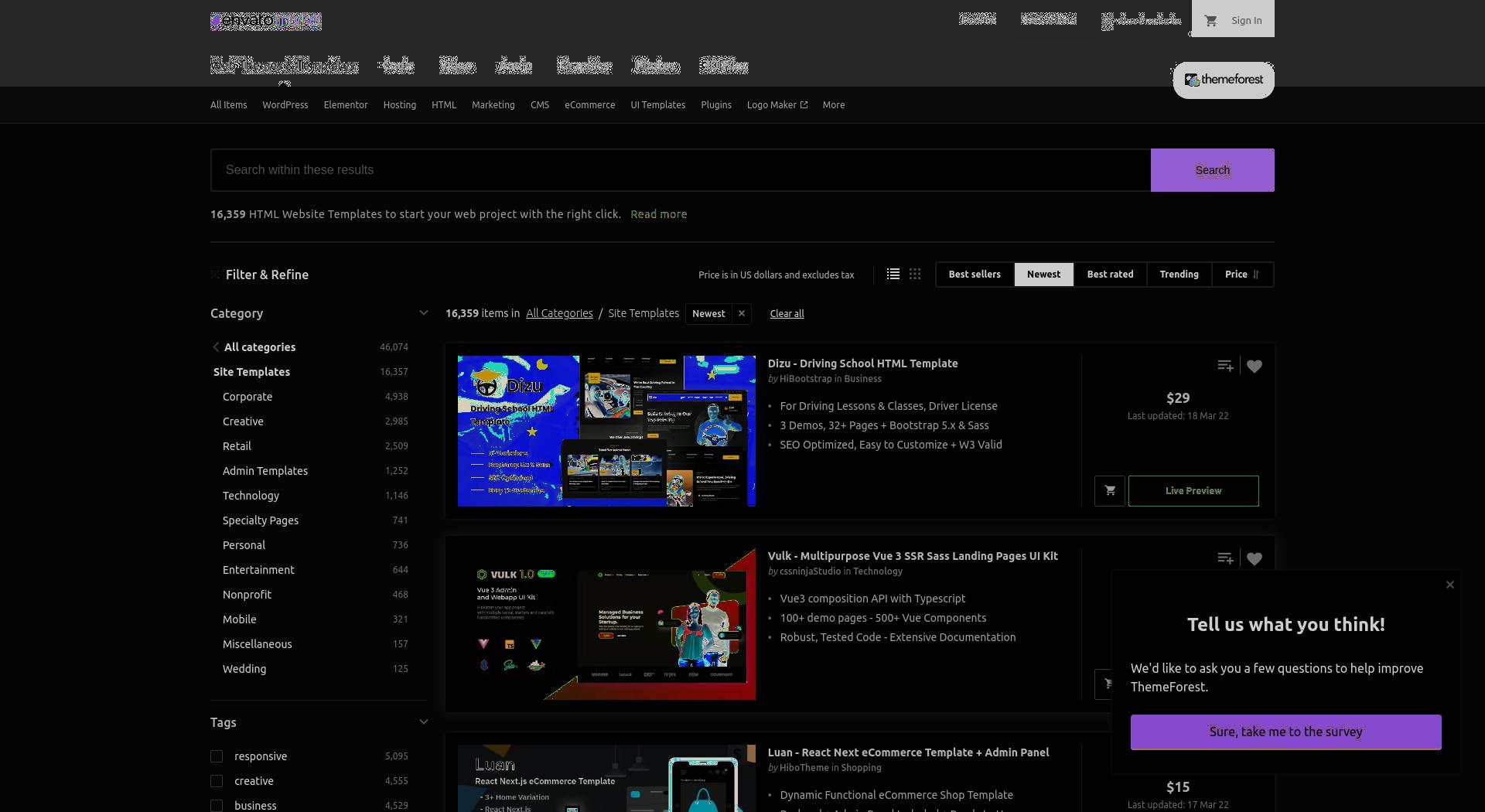Open Logo Maker external link
The height and width of the screenshot is (812, 1485).
(x=777, y=105)
